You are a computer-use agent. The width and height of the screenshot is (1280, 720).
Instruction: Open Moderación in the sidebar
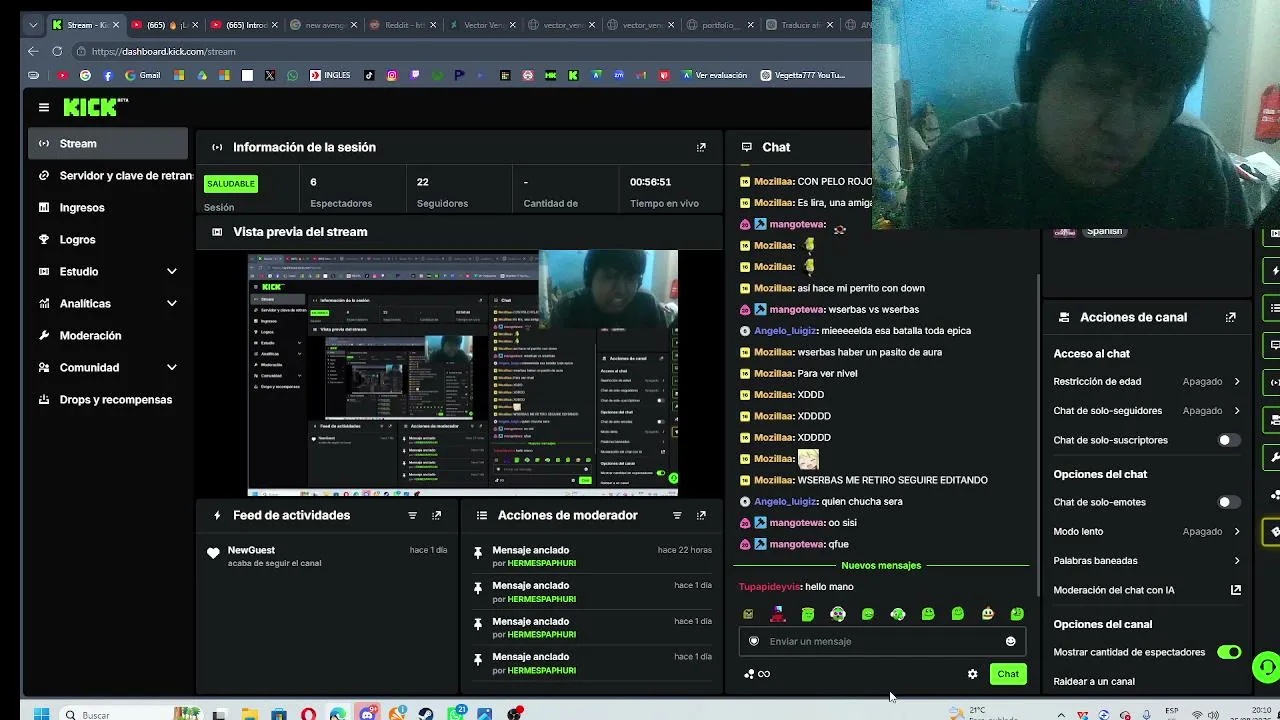pyautogui.click(x=108, y=335)
